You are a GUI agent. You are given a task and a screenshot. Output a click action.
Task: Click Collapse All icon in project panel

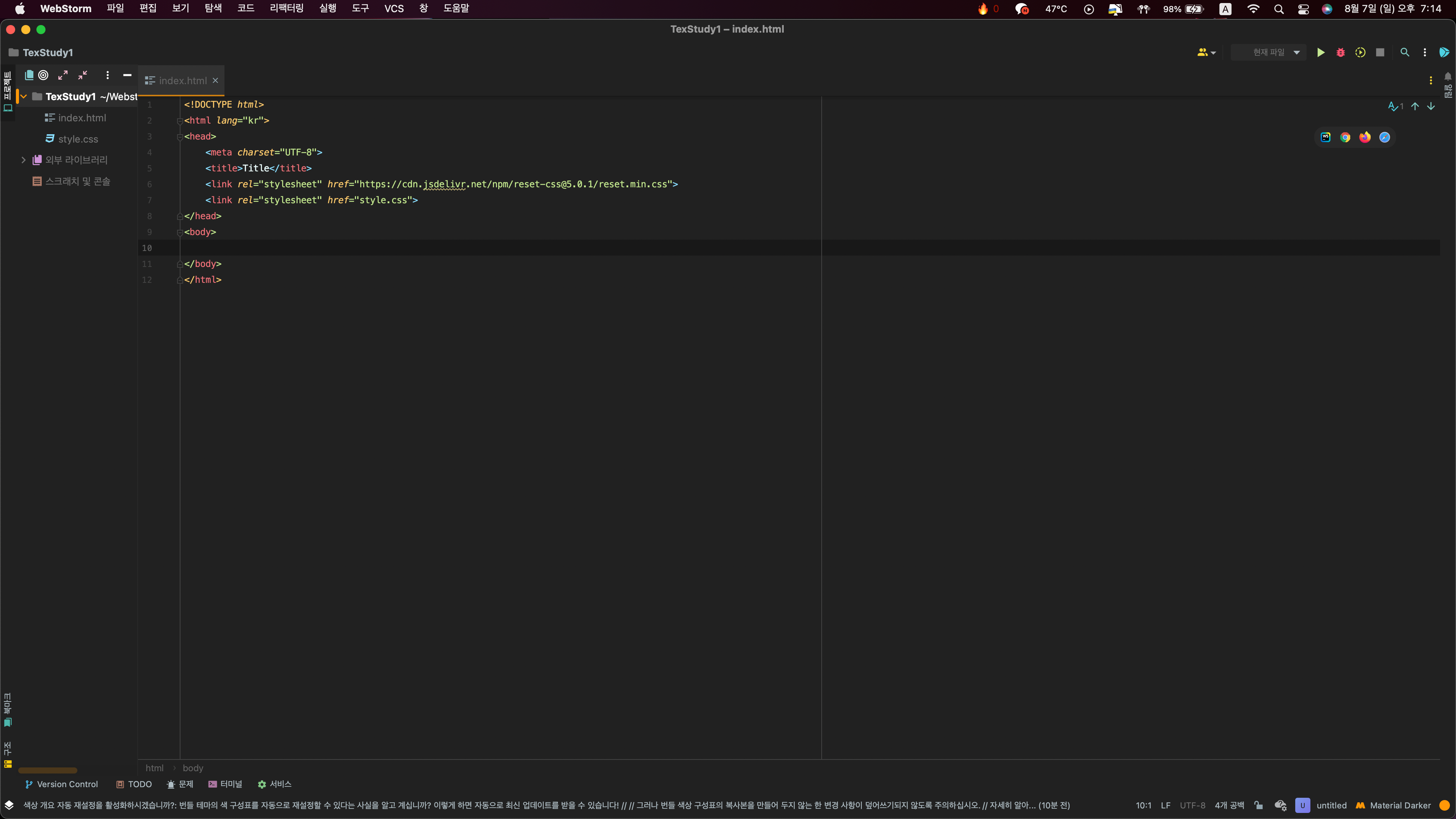(x=83, y=75)
